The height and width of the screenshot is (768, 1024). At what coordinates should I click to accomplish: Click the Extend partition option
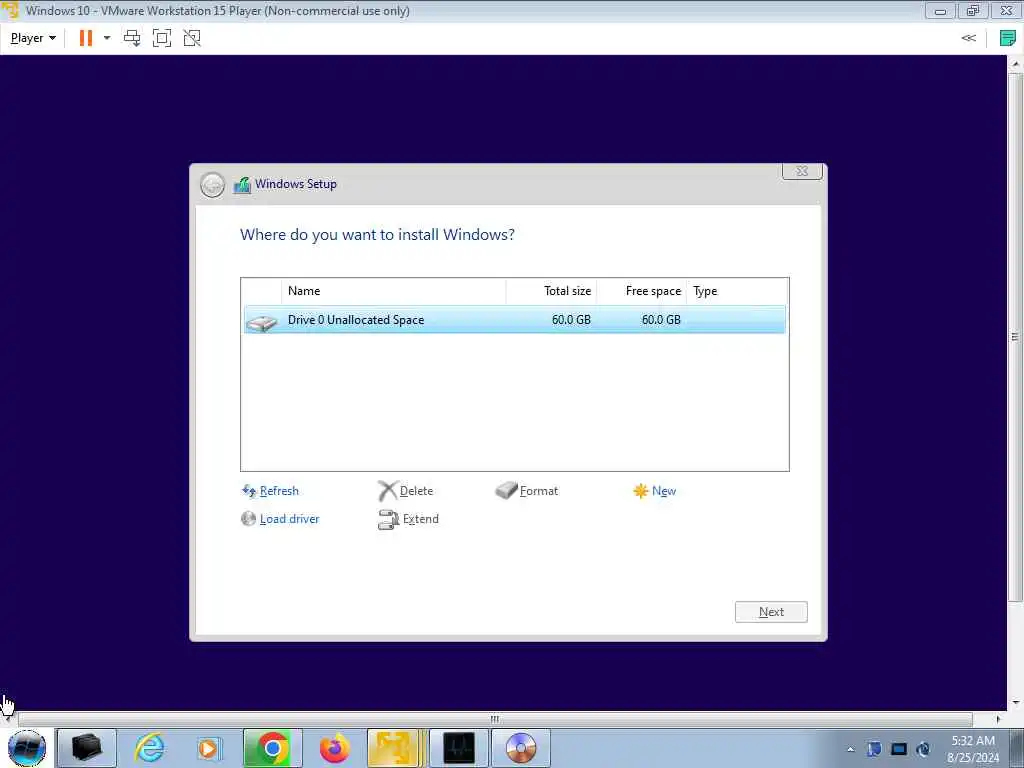tap(421, 519)
